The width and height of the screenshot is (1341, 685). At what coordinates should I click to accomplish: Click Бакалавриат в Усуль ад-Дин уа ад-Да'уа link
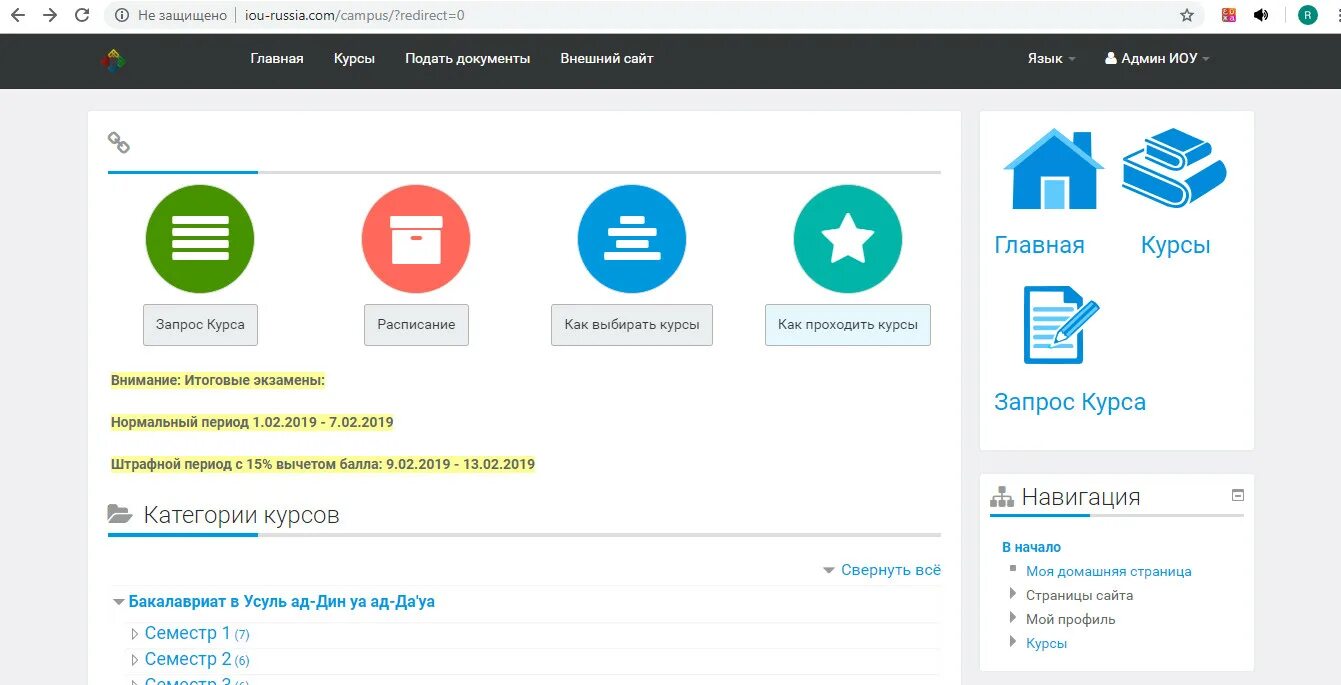[282, 602]
